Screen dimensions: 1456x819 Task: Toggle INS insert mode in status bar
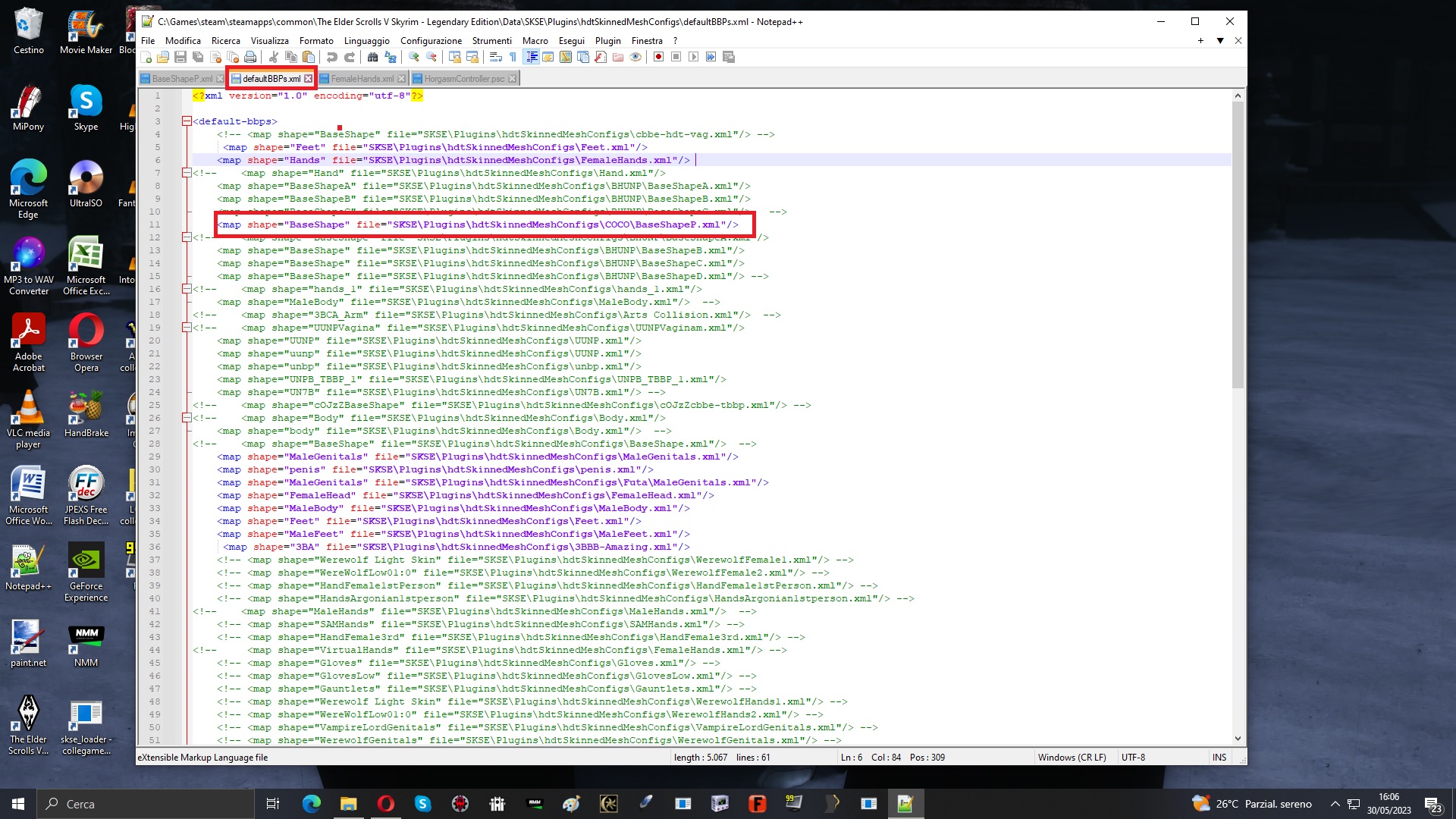click(x=1219, y=758)
